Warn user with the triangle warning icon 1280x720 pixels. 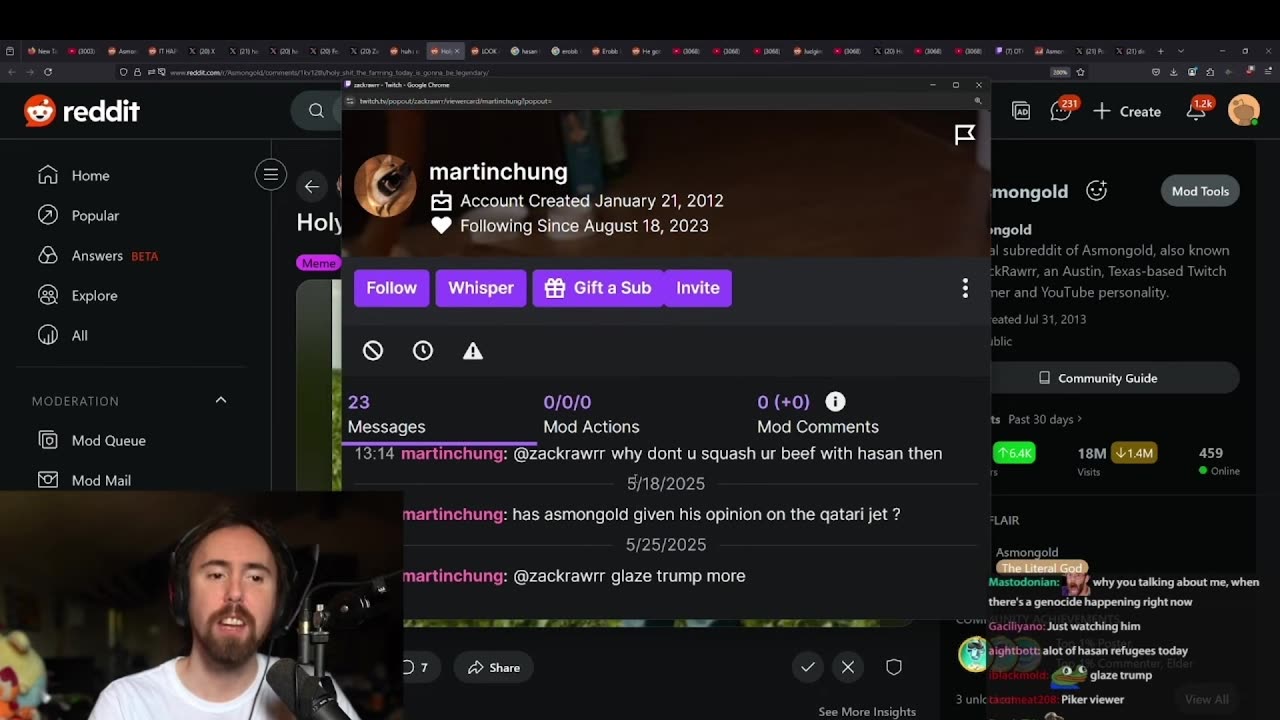(x=473, y=351)
